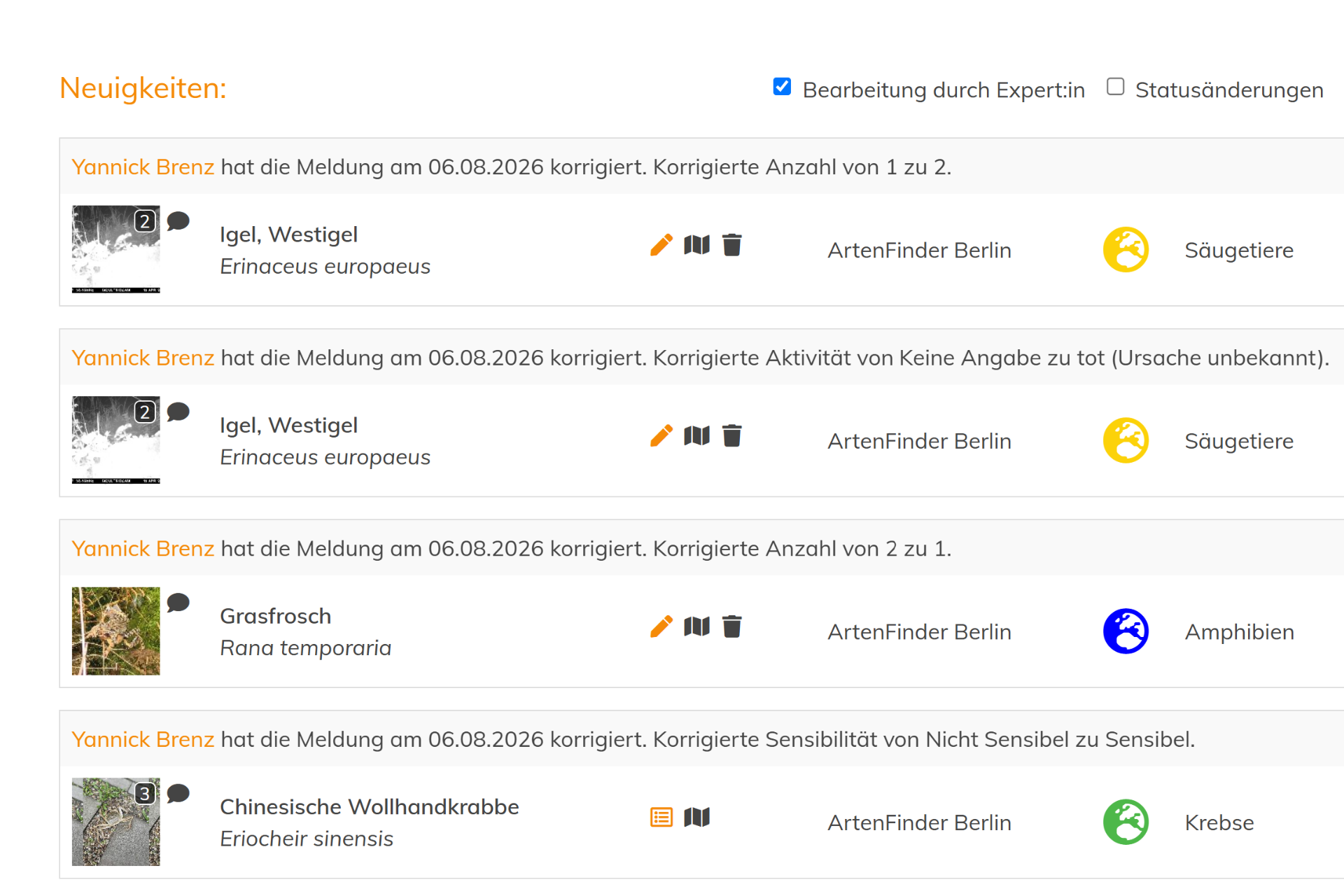The height and width of the screenshot is (896, 1344).
Task: Click Yannick Brenz link above Grasfrosch entry
Action: point(143,548)
